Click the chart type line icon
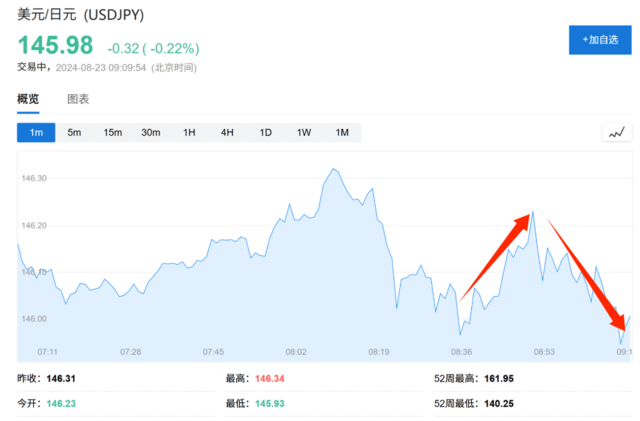 pyautogui.click(x=617, y=133)
